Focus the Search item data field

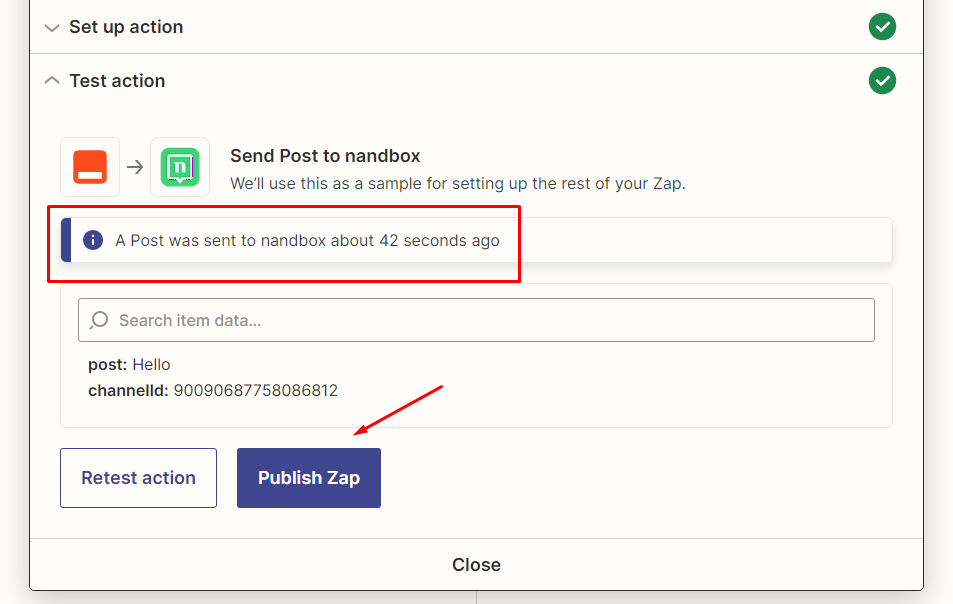[490, 320]
